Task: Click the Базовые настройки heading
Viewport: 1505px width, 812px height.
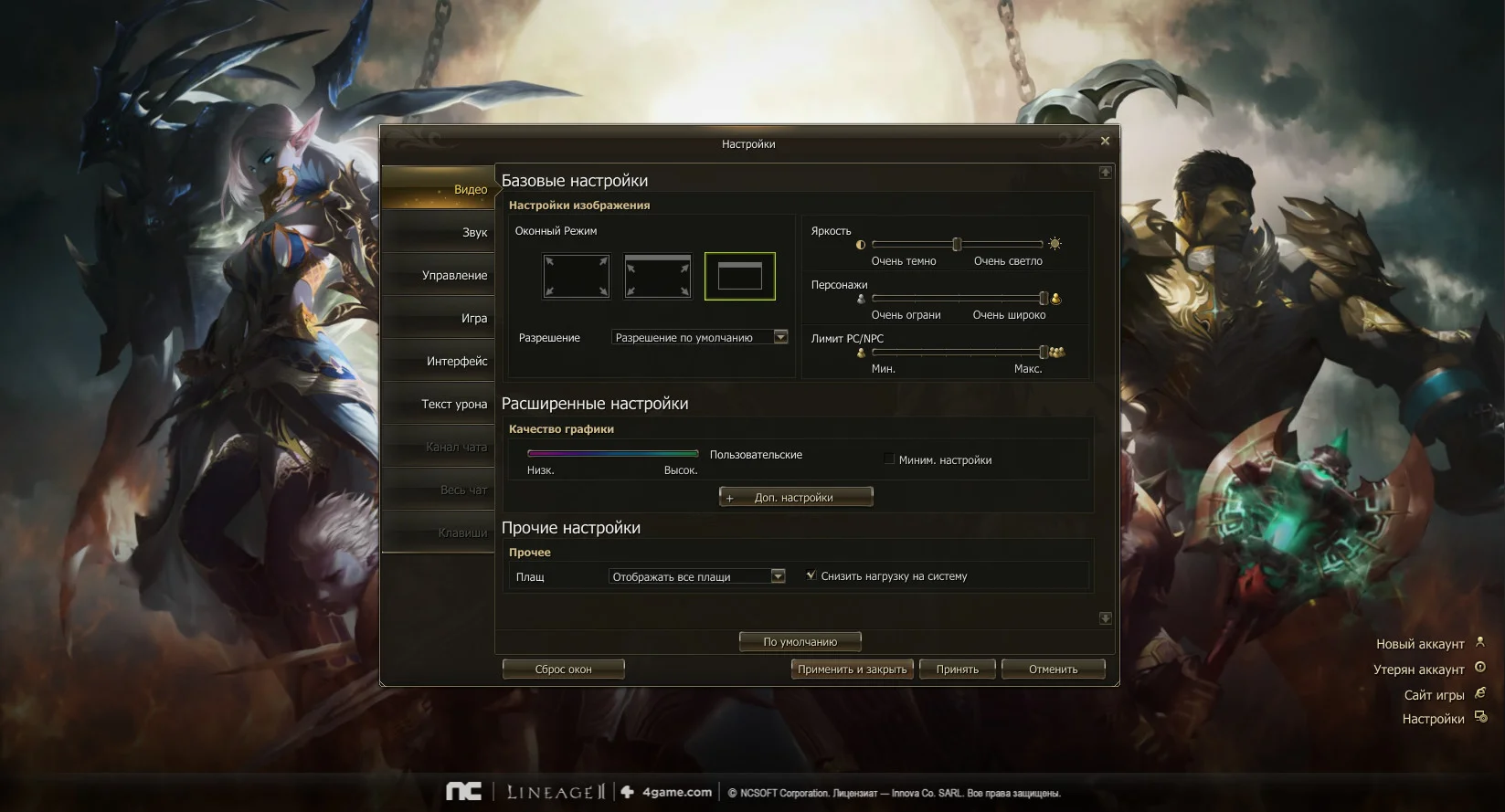Action: (575, 181)
